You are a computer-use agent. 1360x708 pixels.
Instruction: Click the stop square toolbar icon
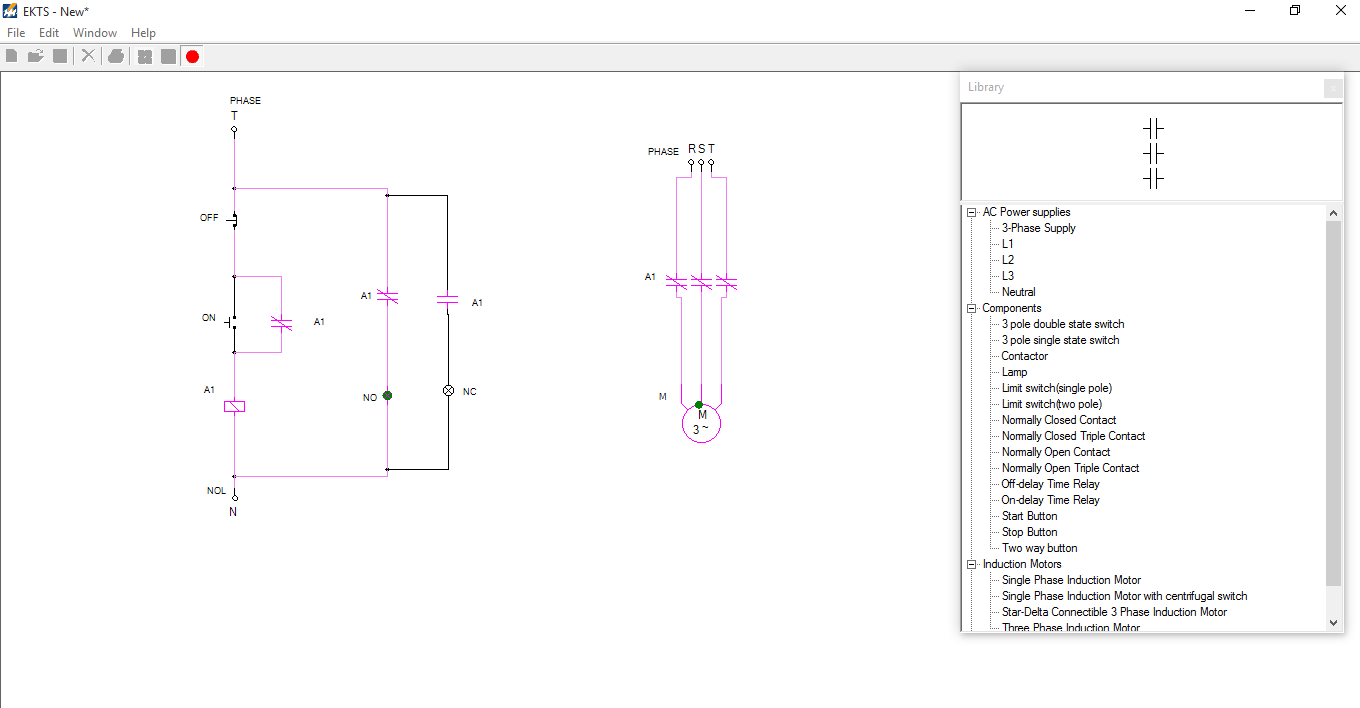(x=167, y=56)
